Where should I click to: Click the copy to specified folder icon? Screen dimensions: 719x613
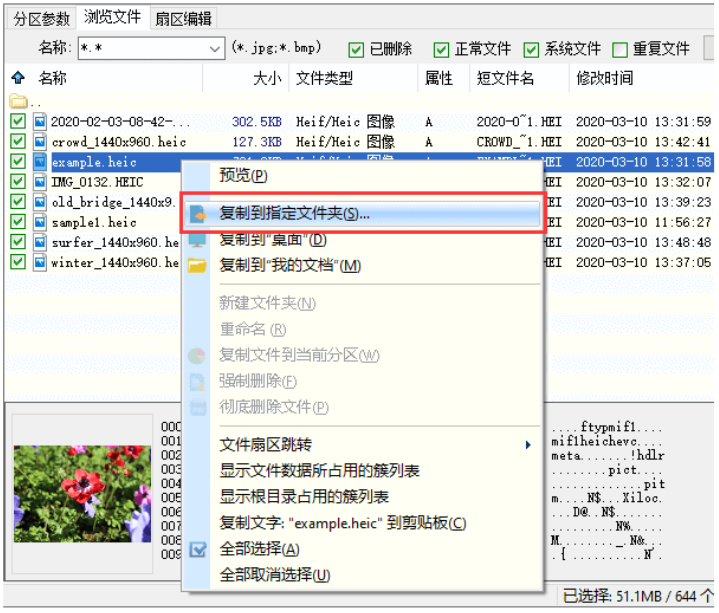pos(198,214)
